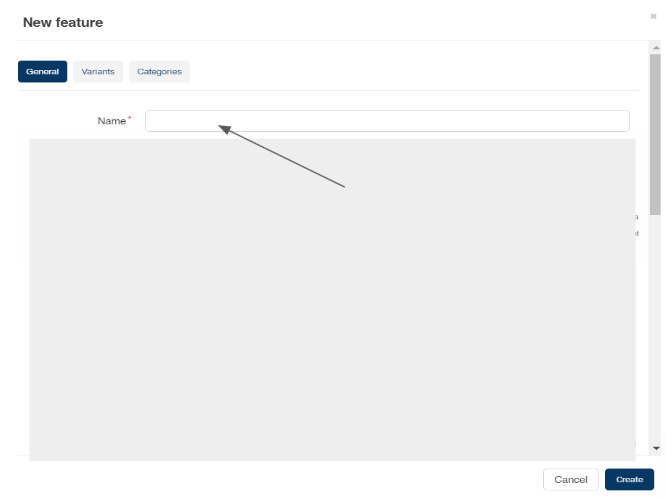Click the red required asterisk by Name
667x500 pixels.
click(129, 119)
